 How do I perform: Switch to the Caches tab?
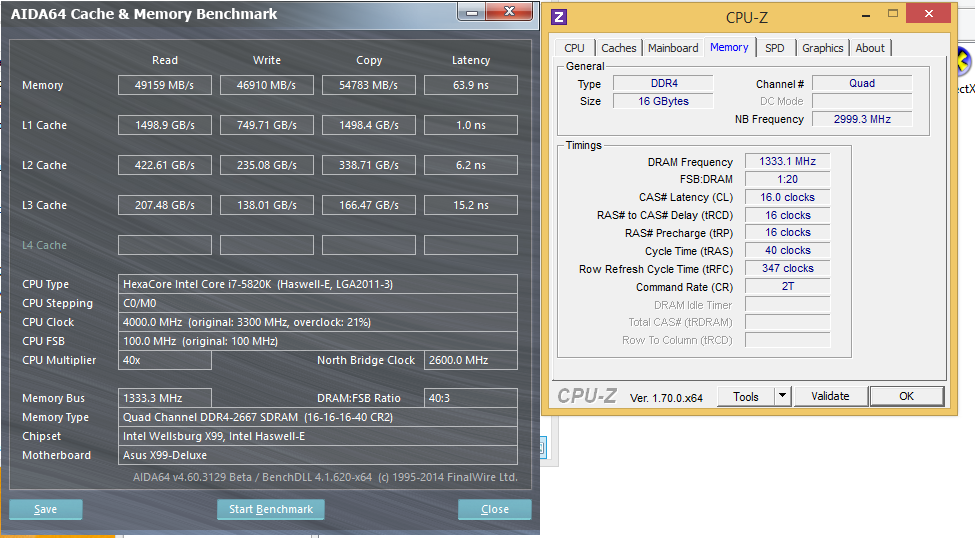click(619, 48)
